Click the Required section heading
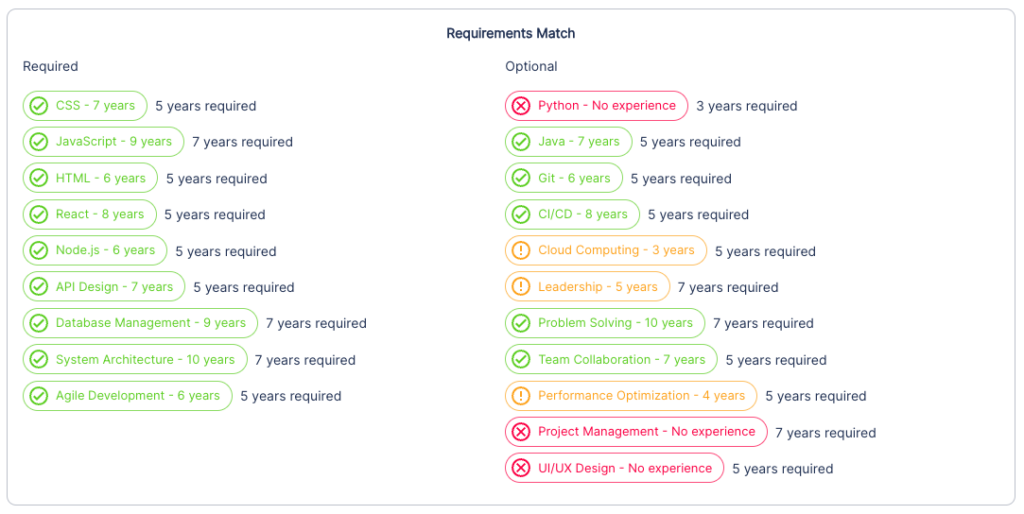The width and height of the screenshot is (1024, 514). pos(50,67)
